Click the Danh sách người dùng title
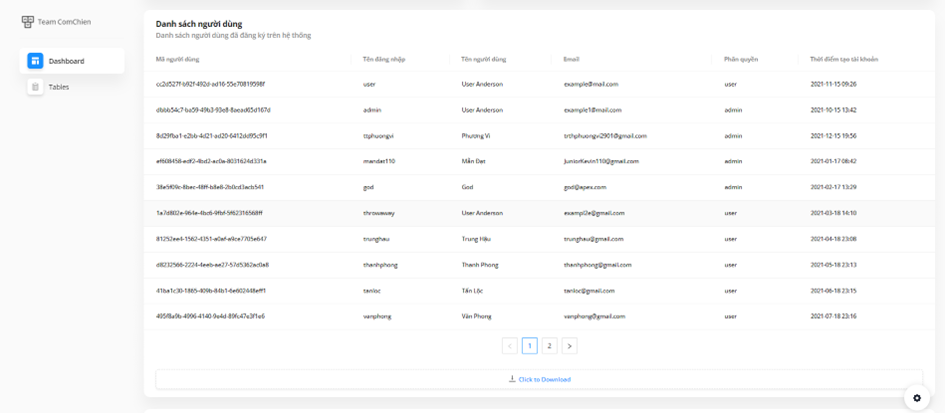 [x=199, y=24]
